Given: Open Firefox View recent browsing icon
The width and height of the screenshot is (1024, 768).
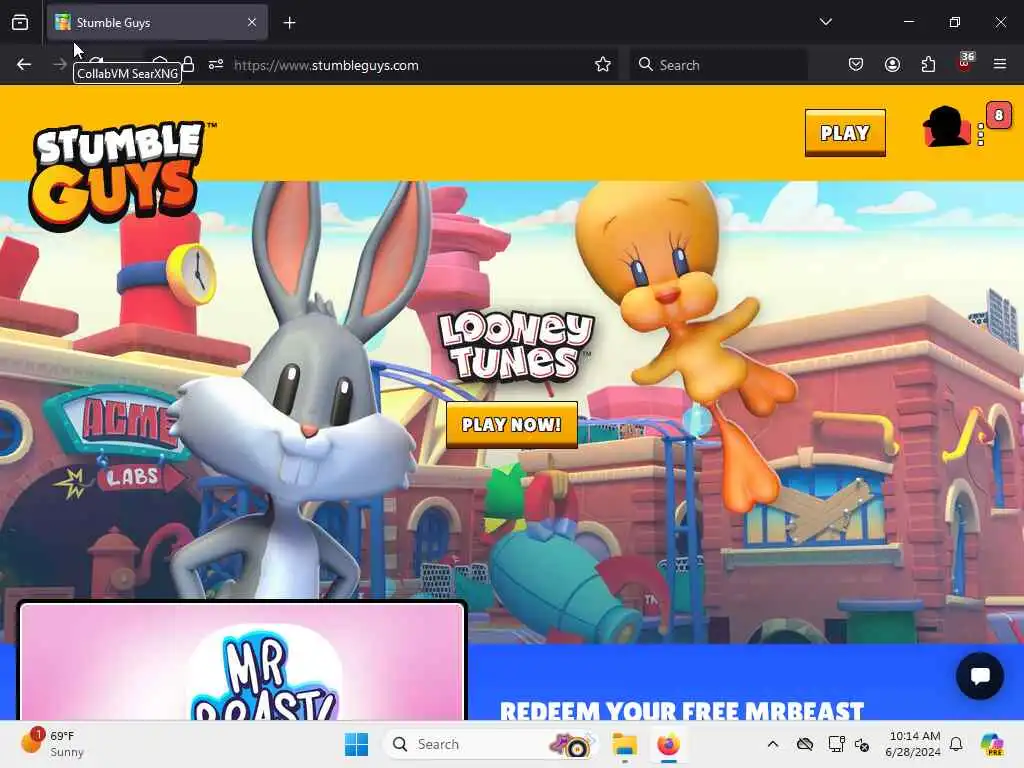Looking at the screenshot, I should [20, 22].
